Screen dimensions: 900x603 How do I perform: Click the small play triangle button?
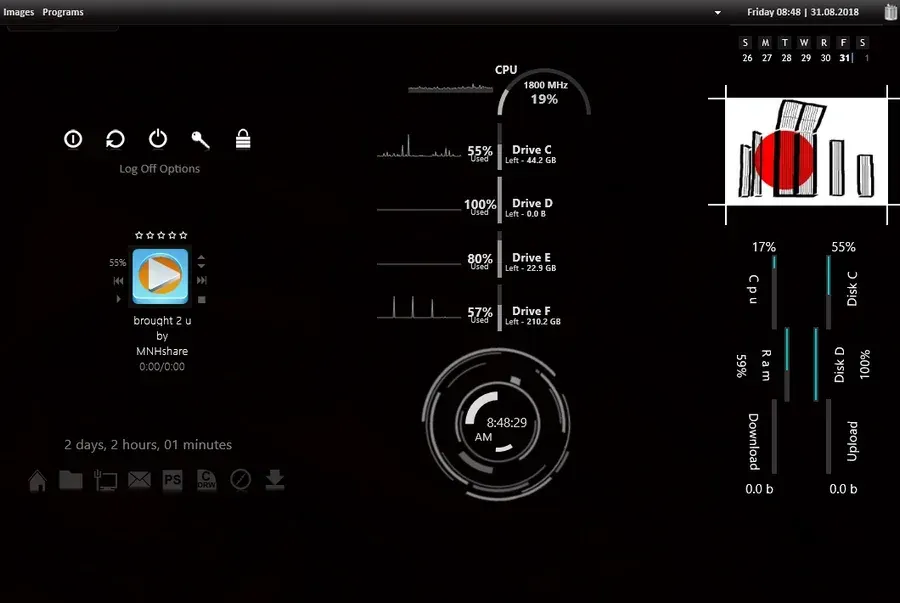point(118,299)
